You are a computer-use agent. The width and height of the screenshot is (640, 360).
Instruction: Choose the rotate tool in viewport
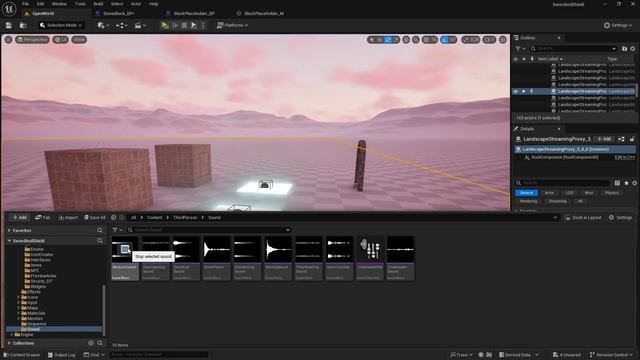(x=388, y=40)
